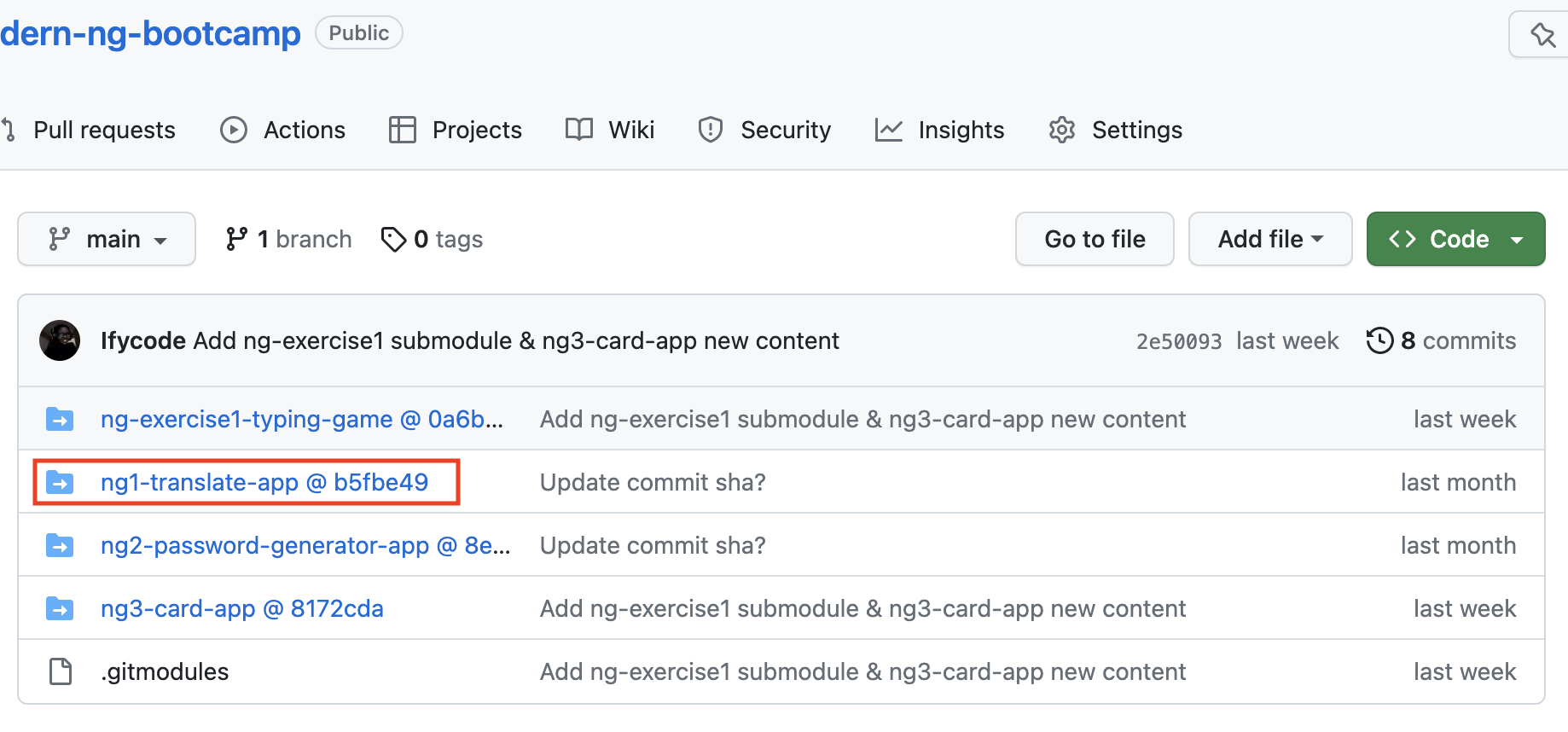Image resolution: width=1568 pixels, height=732 pixels.
Task: Click the commits history clock icon
Action: [x=1379, y=340]
